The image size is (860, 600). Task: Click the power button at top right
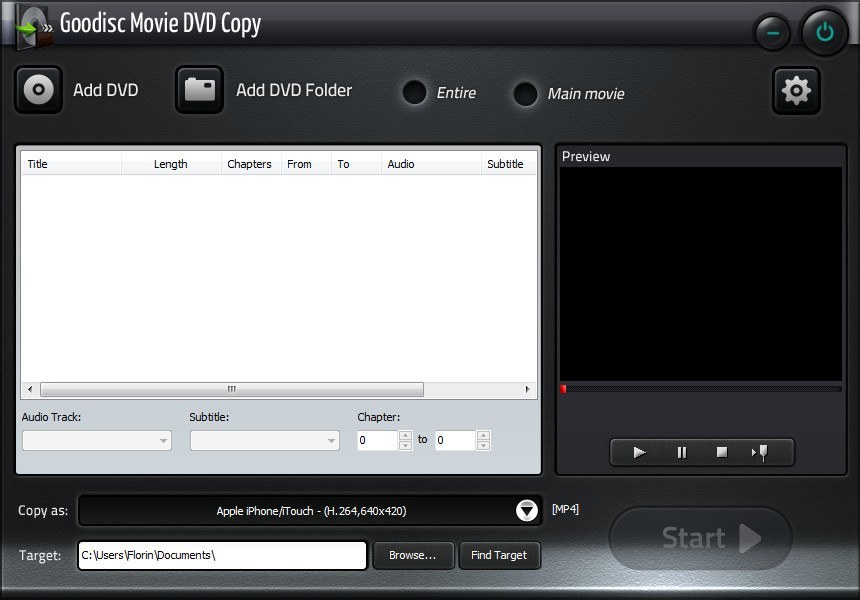click(x=824, y=31)
